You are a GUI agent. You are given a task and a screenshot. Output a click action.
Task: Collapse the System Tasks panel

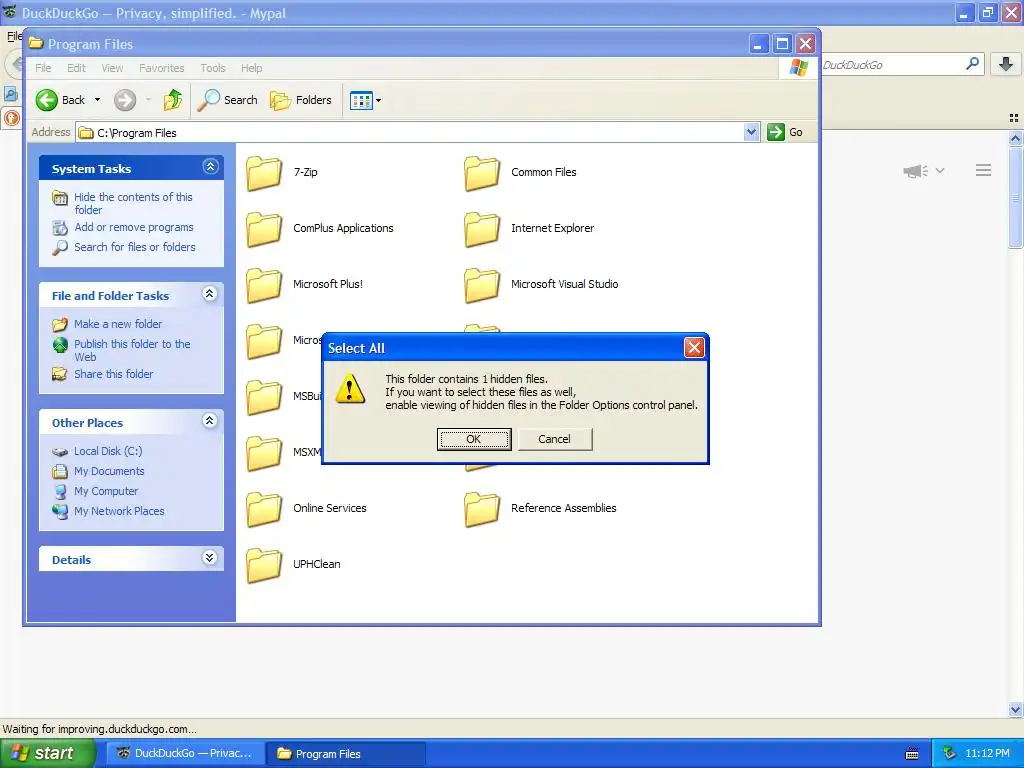pyautogui.click(x=210, y=167)
